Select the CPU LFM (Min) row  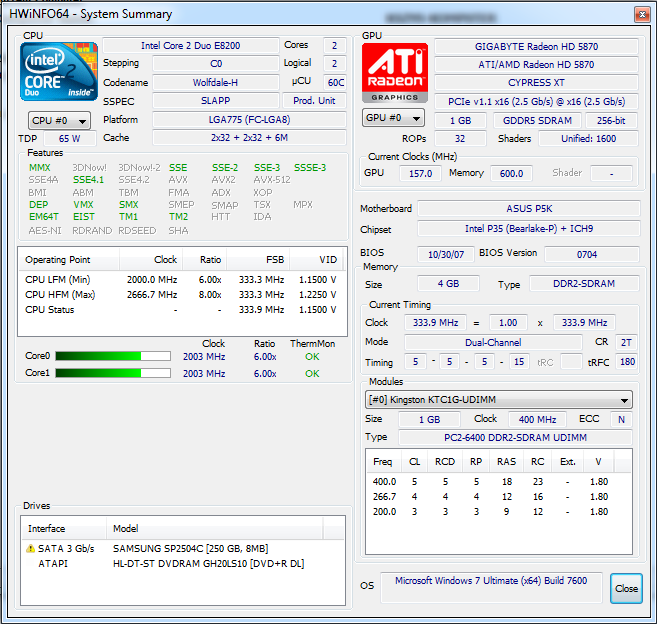[181, 280]
